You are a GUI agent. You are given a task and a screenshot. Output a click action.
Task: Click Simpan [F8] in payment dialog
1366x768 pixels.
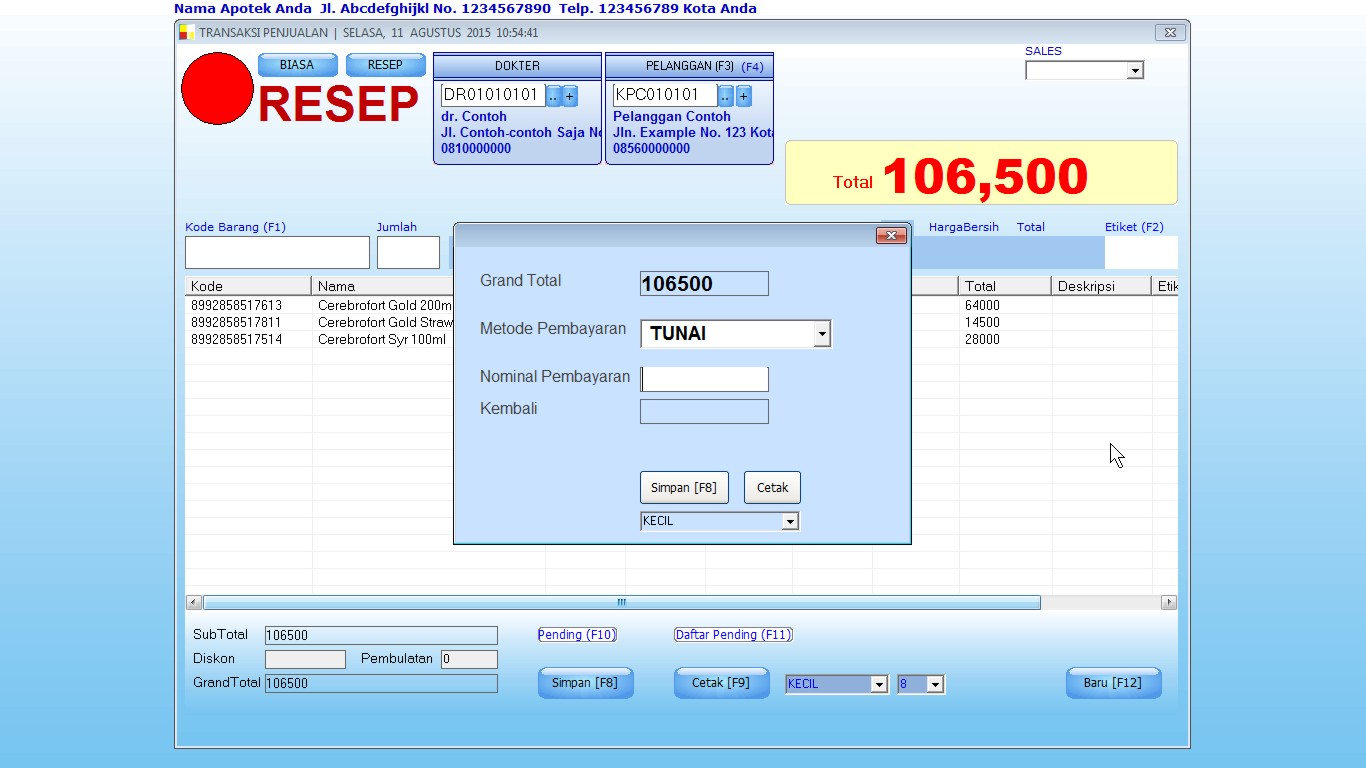(684, 488)
